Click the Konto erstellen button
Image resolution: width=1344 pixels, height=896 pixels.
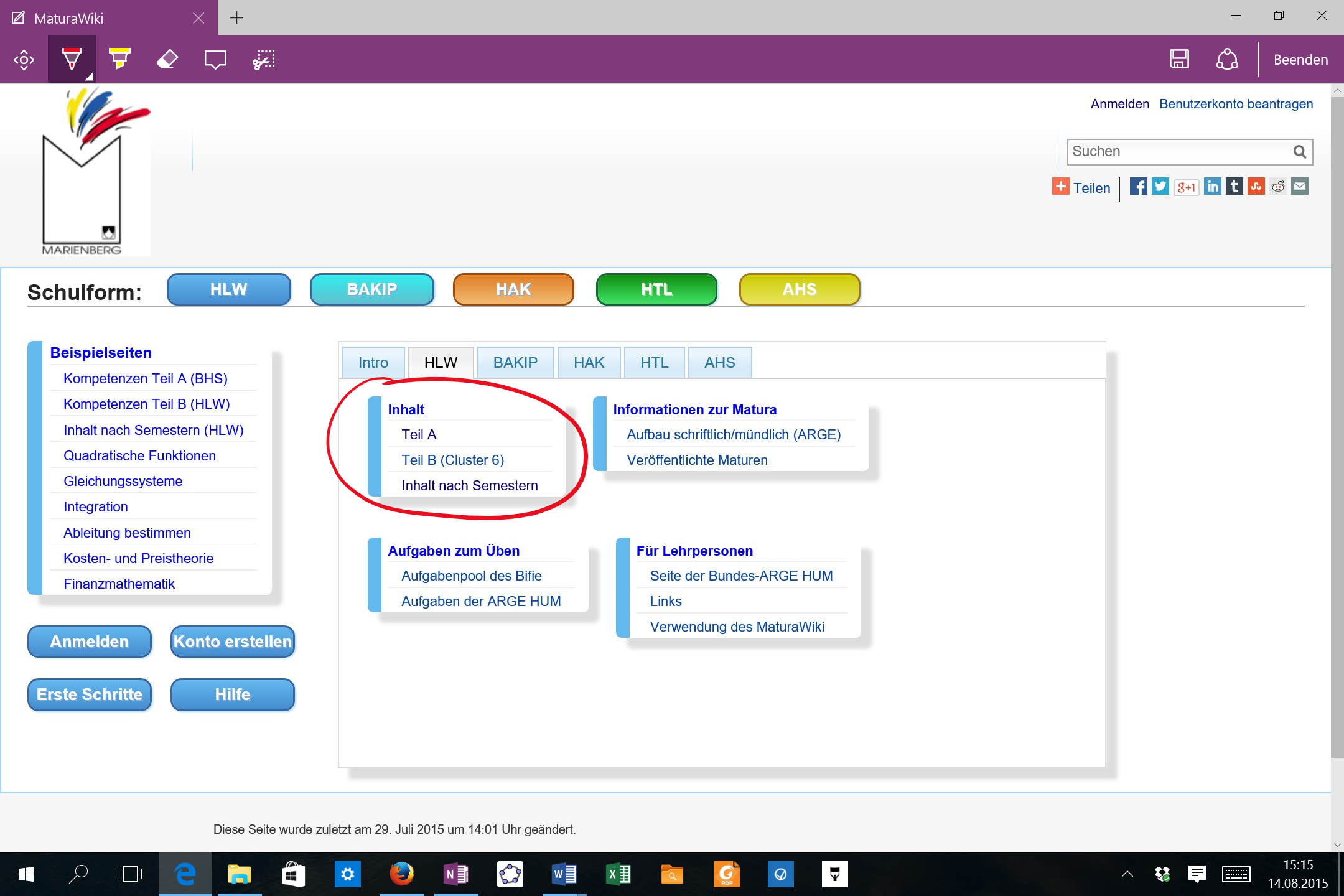(x=233, y=642)
